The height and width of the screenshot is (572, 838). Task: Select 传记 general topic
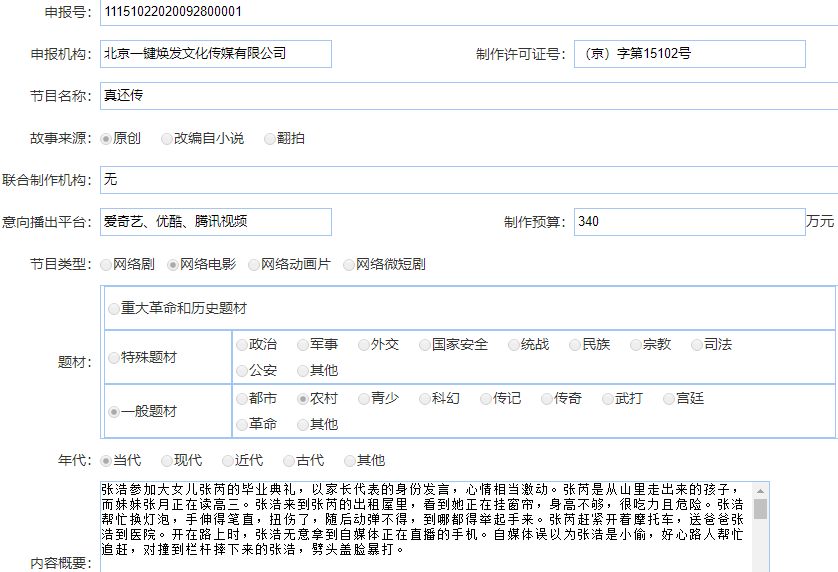486,399
